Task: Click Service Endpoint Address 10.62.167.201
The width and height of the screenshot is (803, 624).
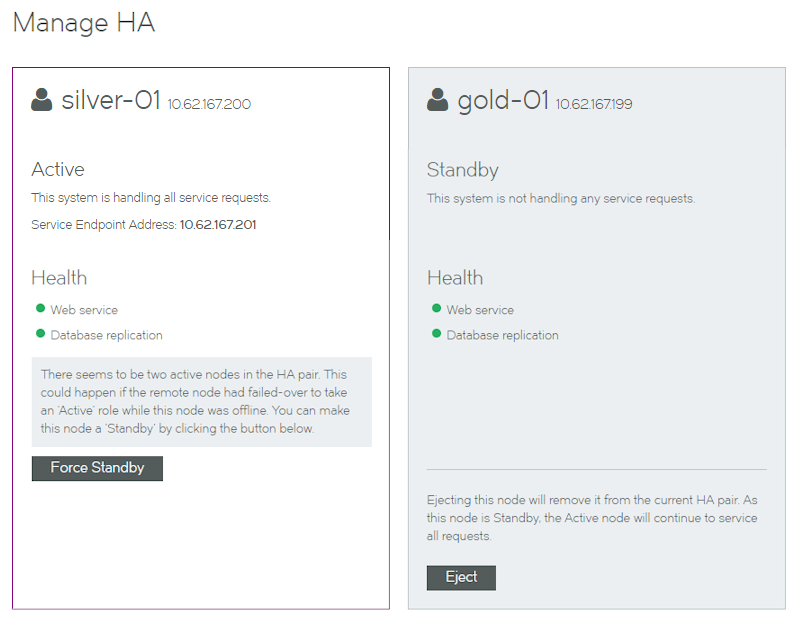Action: (x=218, y=224)
